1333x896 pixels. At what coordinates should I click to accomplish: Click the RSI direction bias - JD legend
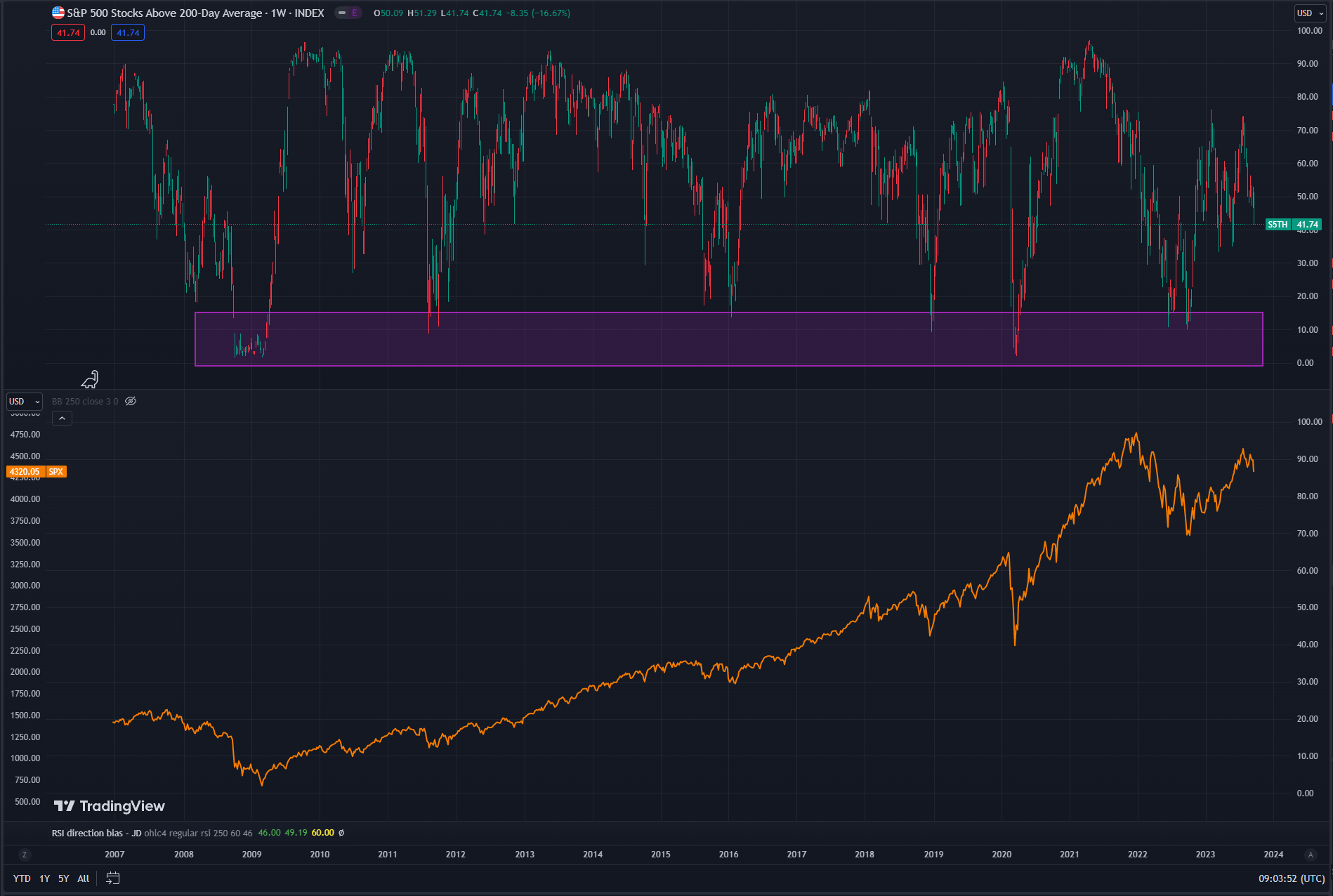(97, 833)
